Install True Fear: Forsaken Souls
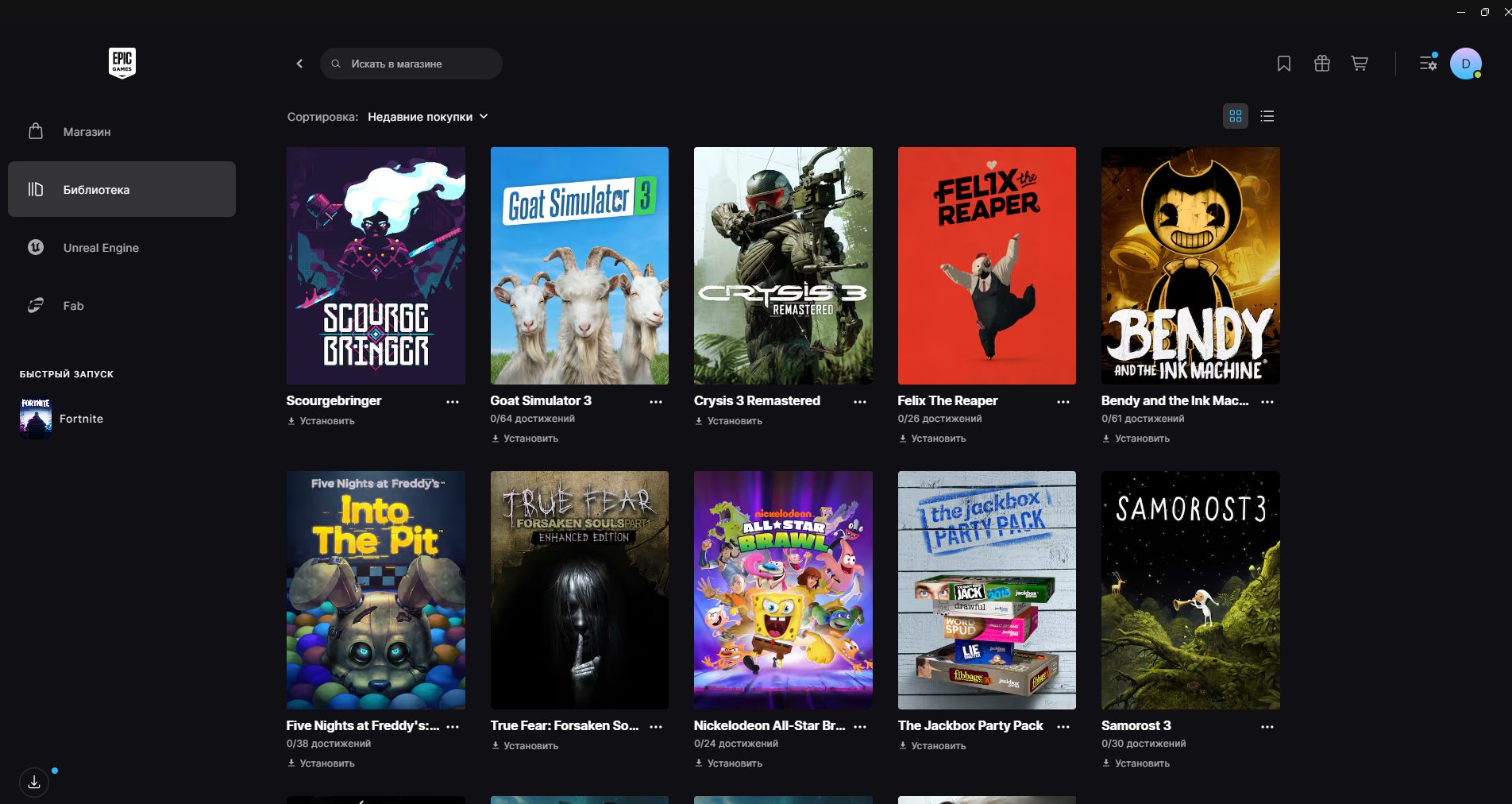Image resolution: width=1512 pixels, height=804 pixels. (525, 746)
